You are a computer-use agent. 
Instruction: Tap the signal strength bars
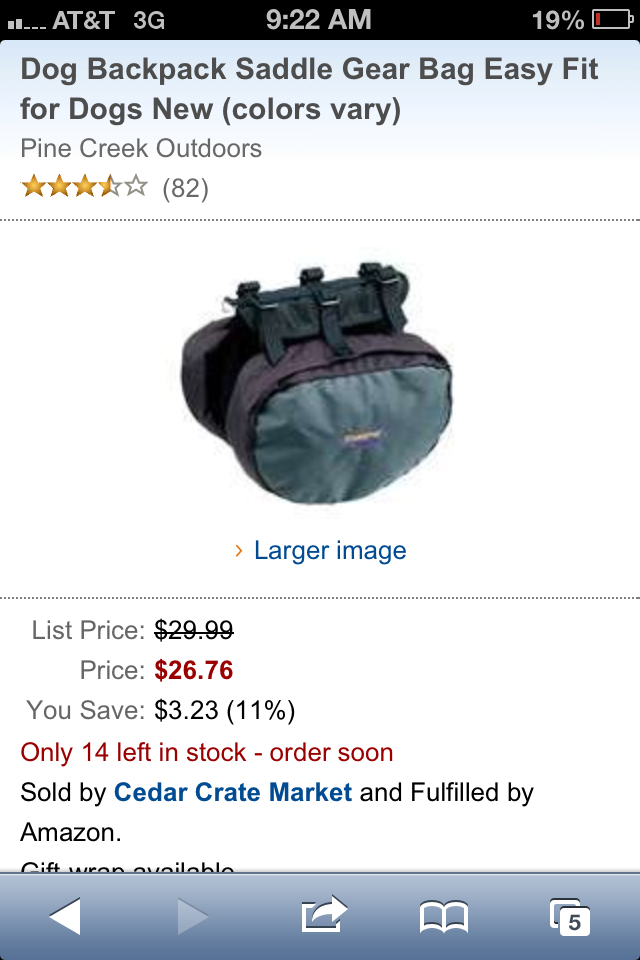[26, 23]
